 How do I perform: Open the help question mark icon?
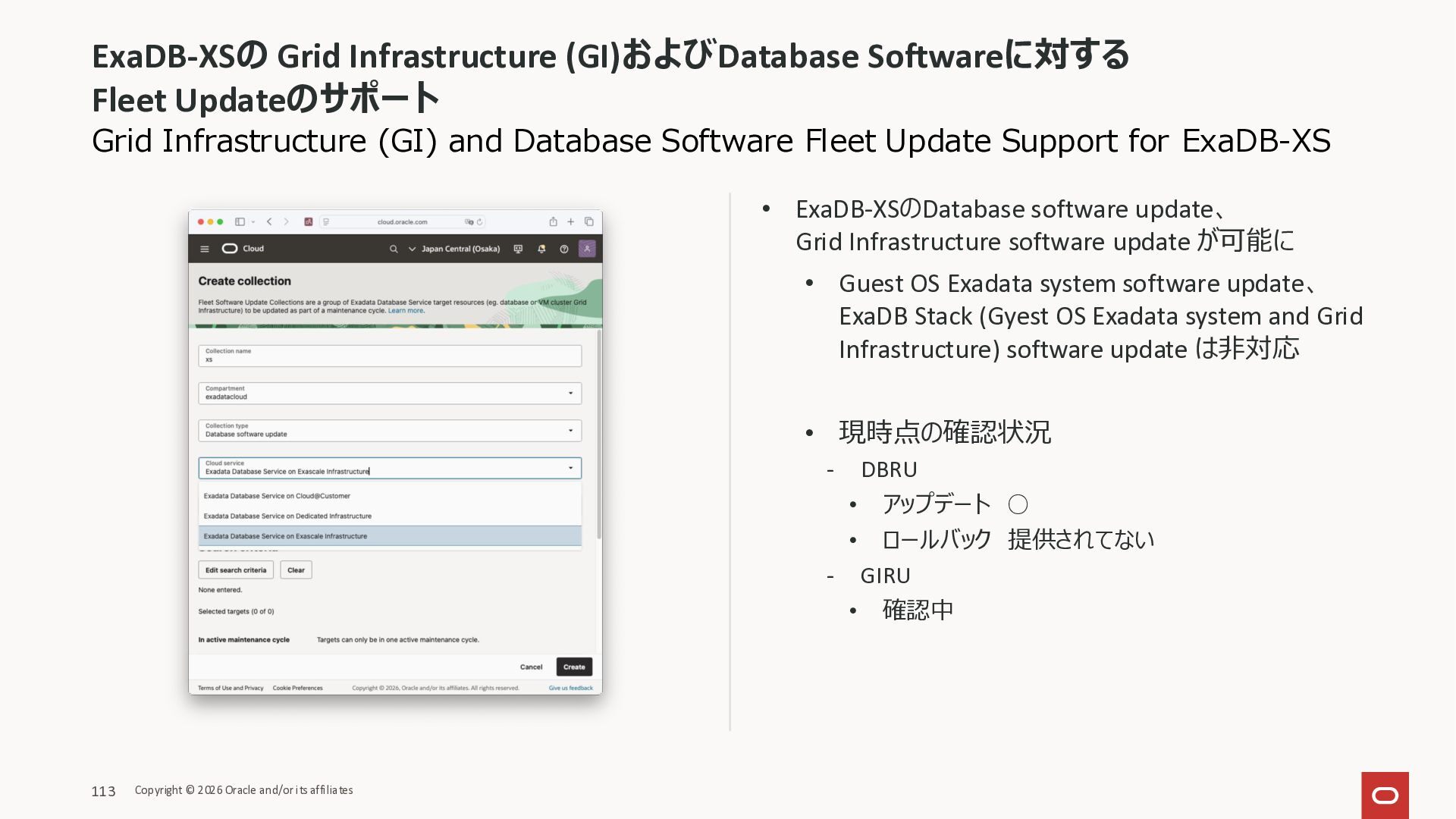564,249
